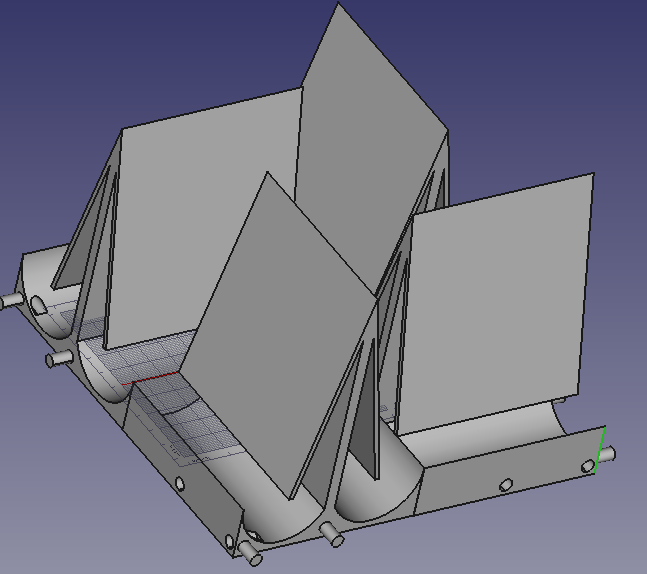Pick the peg next to the green edge
This screenshot has height=574, width=647.
point(609,455)
